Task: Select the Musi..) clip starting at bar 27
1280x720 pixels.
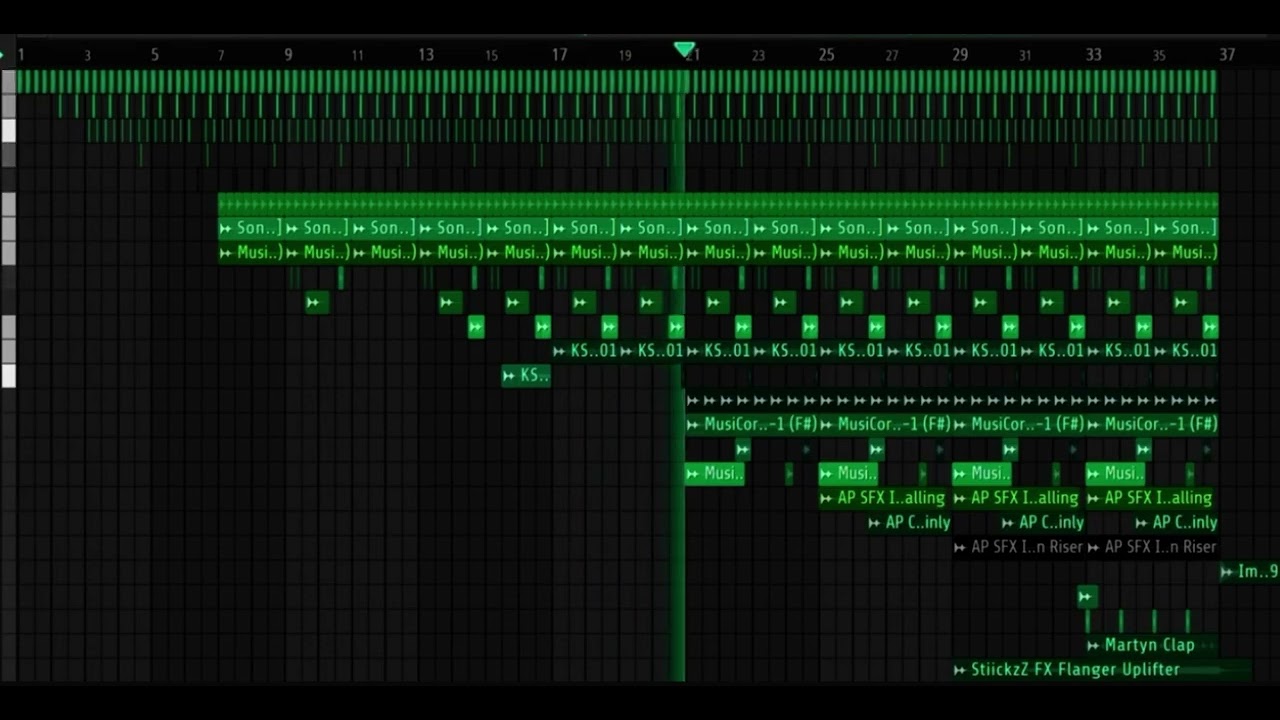Action: [x=918, y=253]
